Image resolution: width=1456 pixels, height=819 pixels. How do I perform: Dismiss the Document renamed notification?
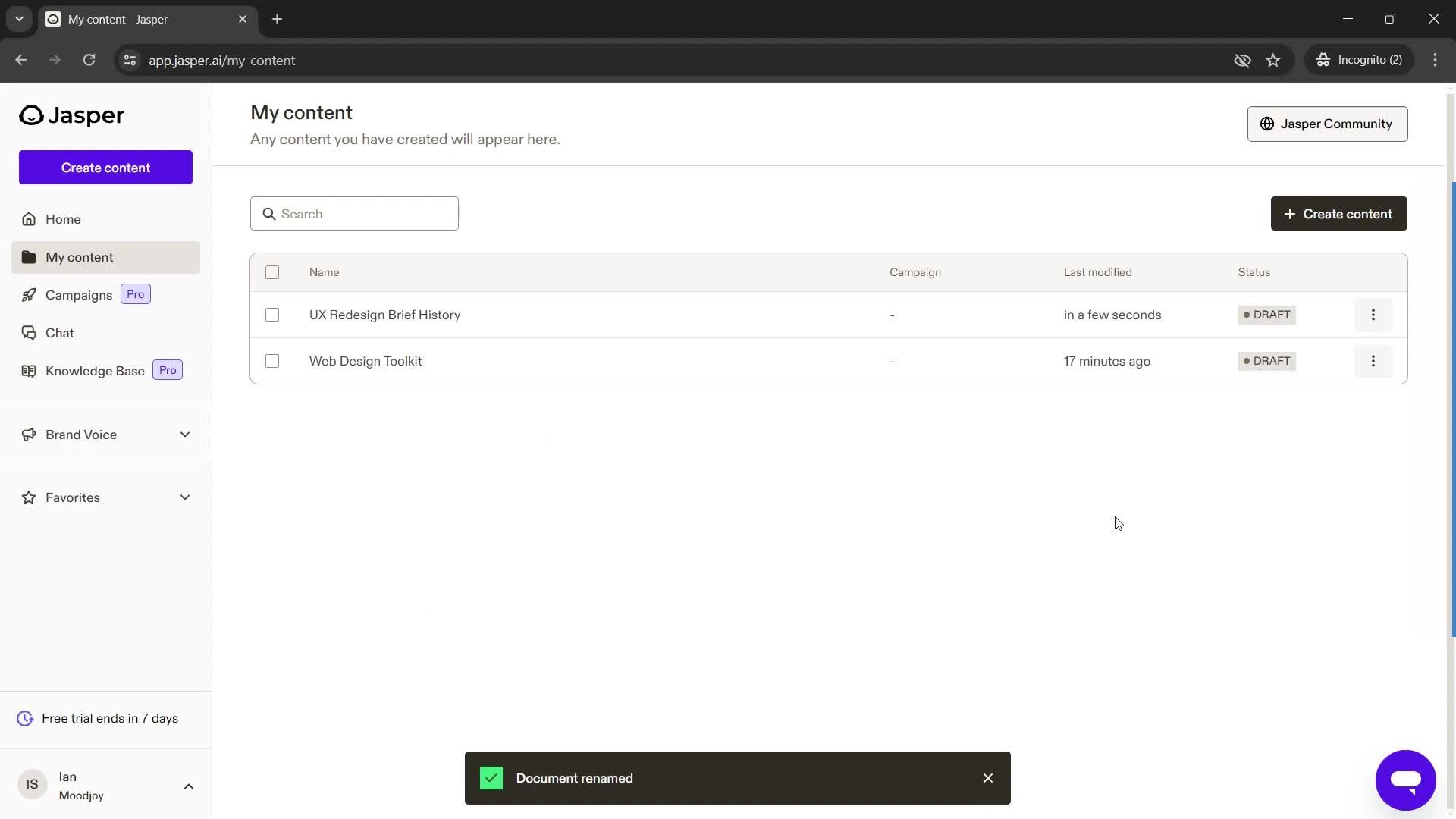(988, 778)
